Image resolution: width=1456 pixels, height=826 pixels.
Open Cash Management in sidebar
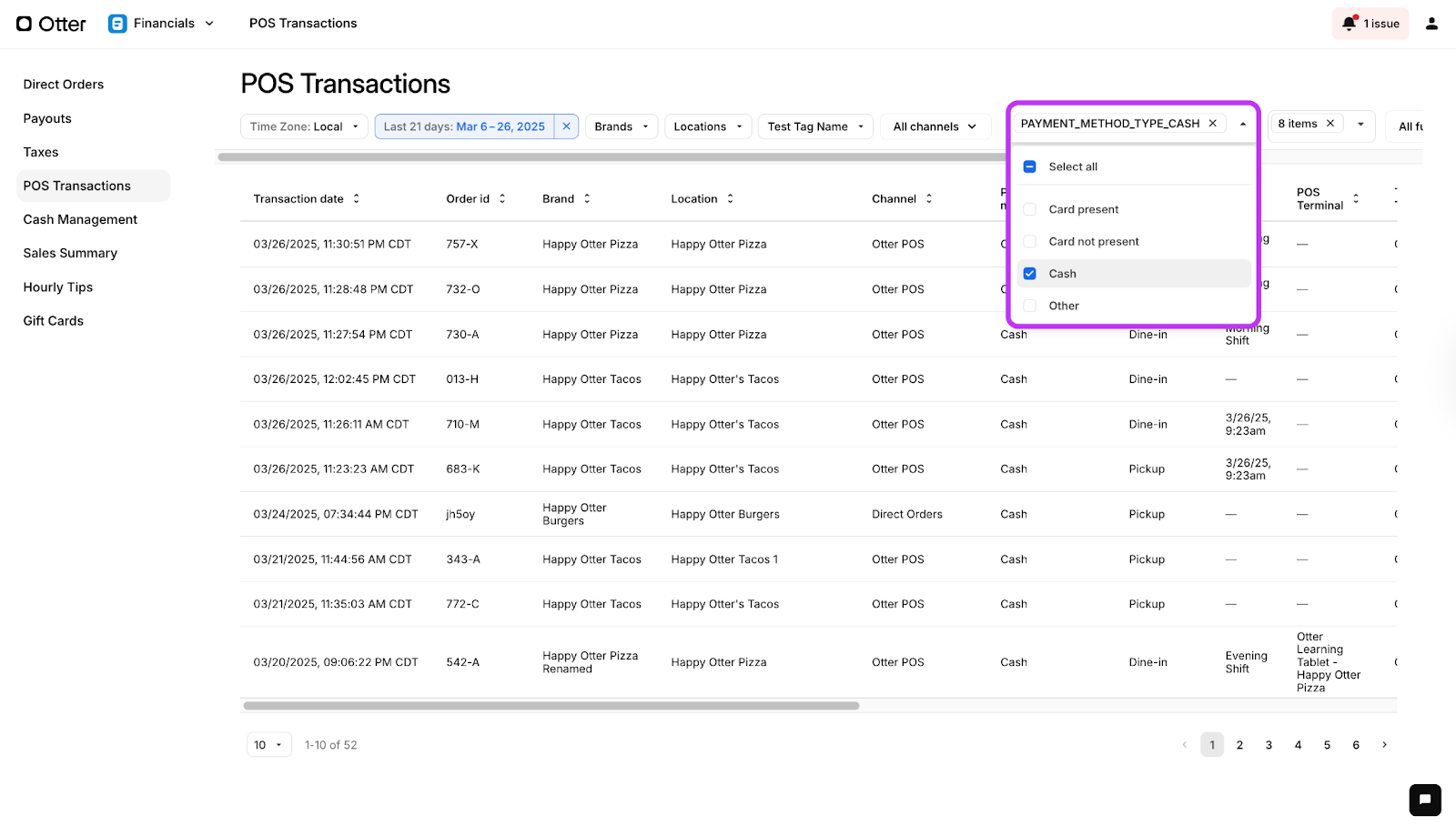click(80, 219)
